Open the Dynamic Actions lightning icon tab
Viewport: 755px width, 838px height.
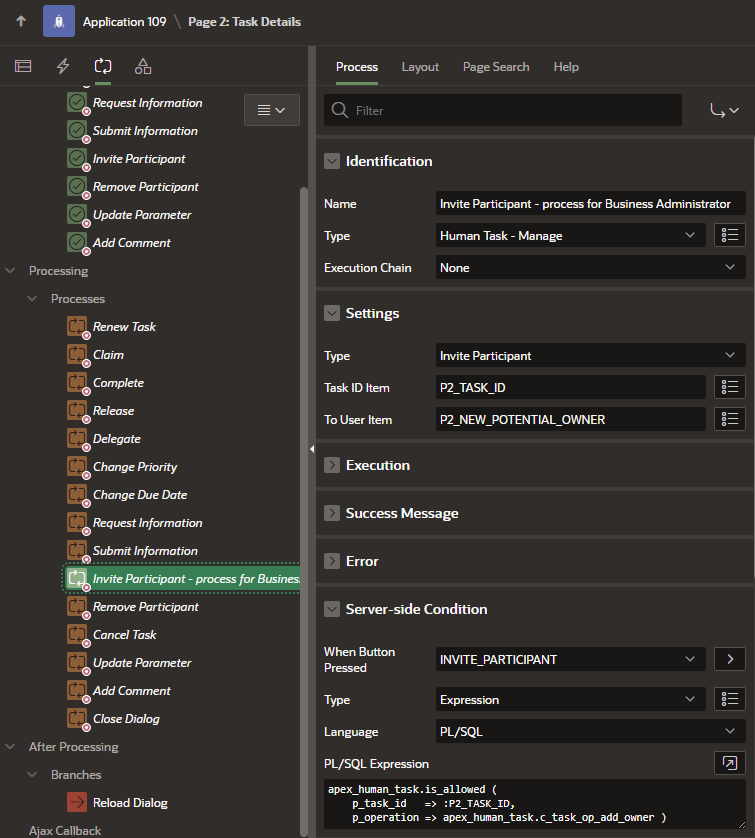point(63,66)
